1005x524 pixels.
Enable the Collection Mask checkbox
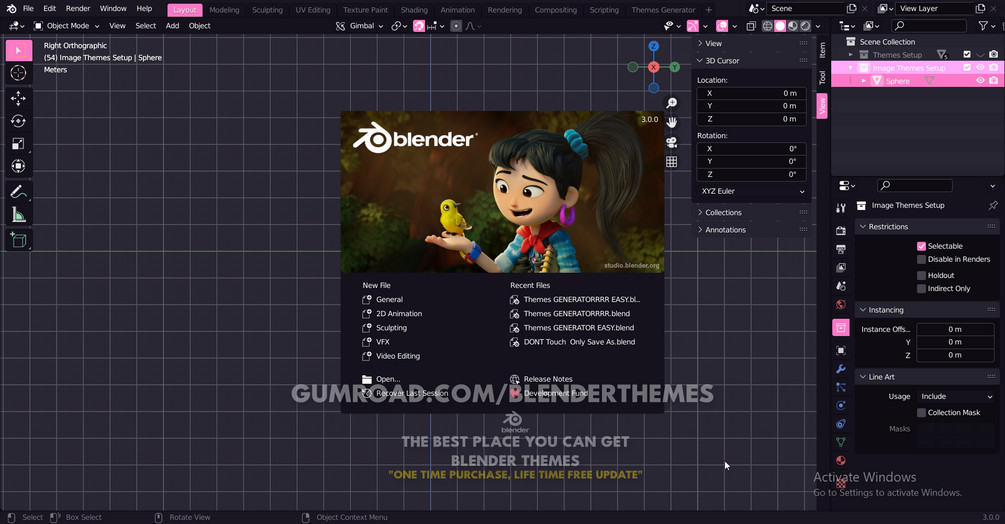pyautogui.click(x=921, y=413)
